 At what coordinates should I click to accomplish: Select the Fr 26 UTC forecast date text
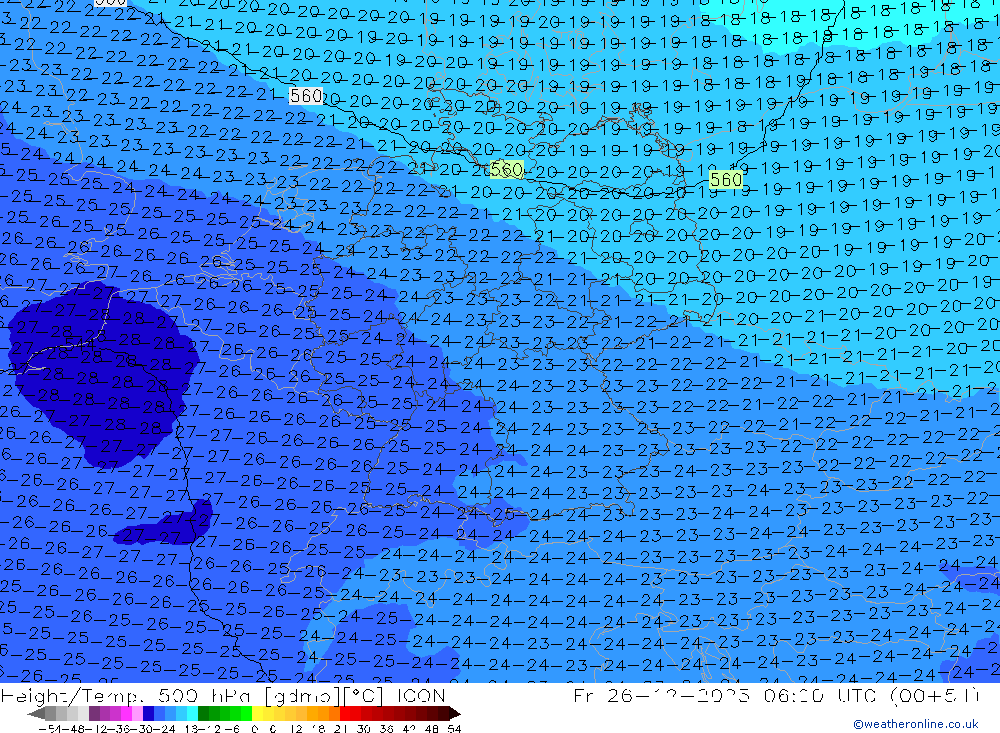point(776,695)
